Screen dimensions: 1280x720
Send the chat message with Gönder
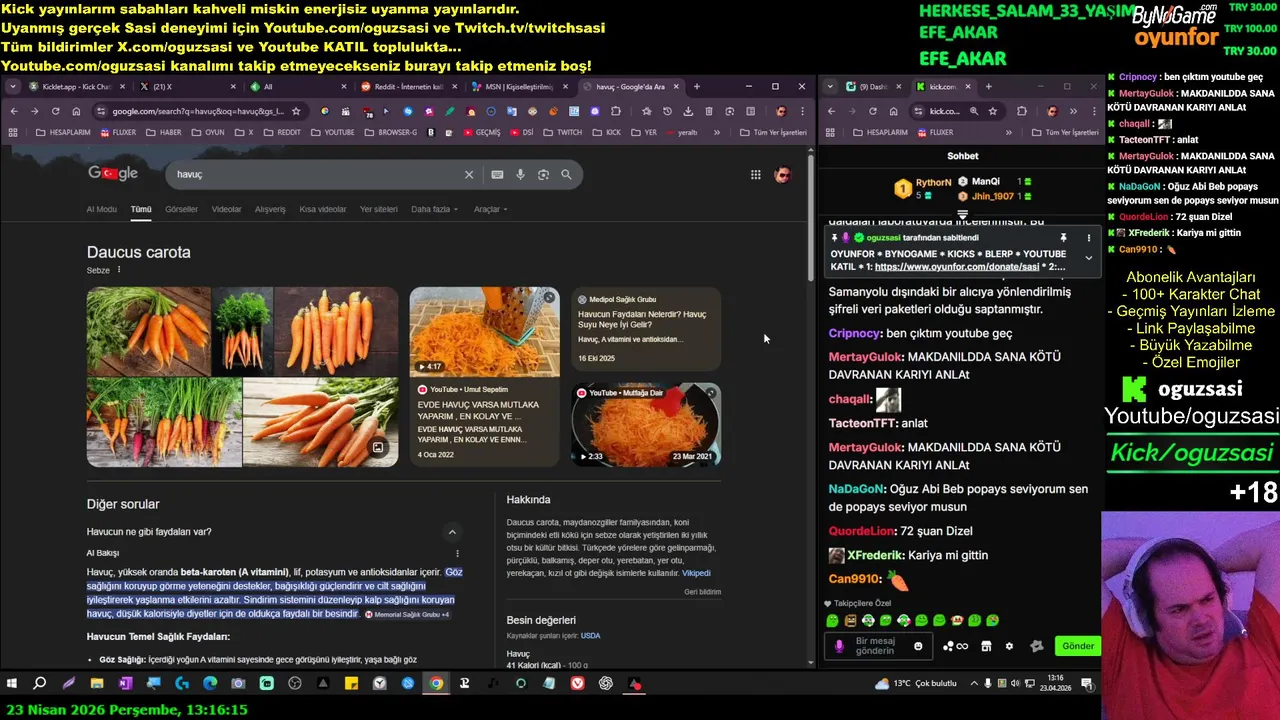(1077, 646)
